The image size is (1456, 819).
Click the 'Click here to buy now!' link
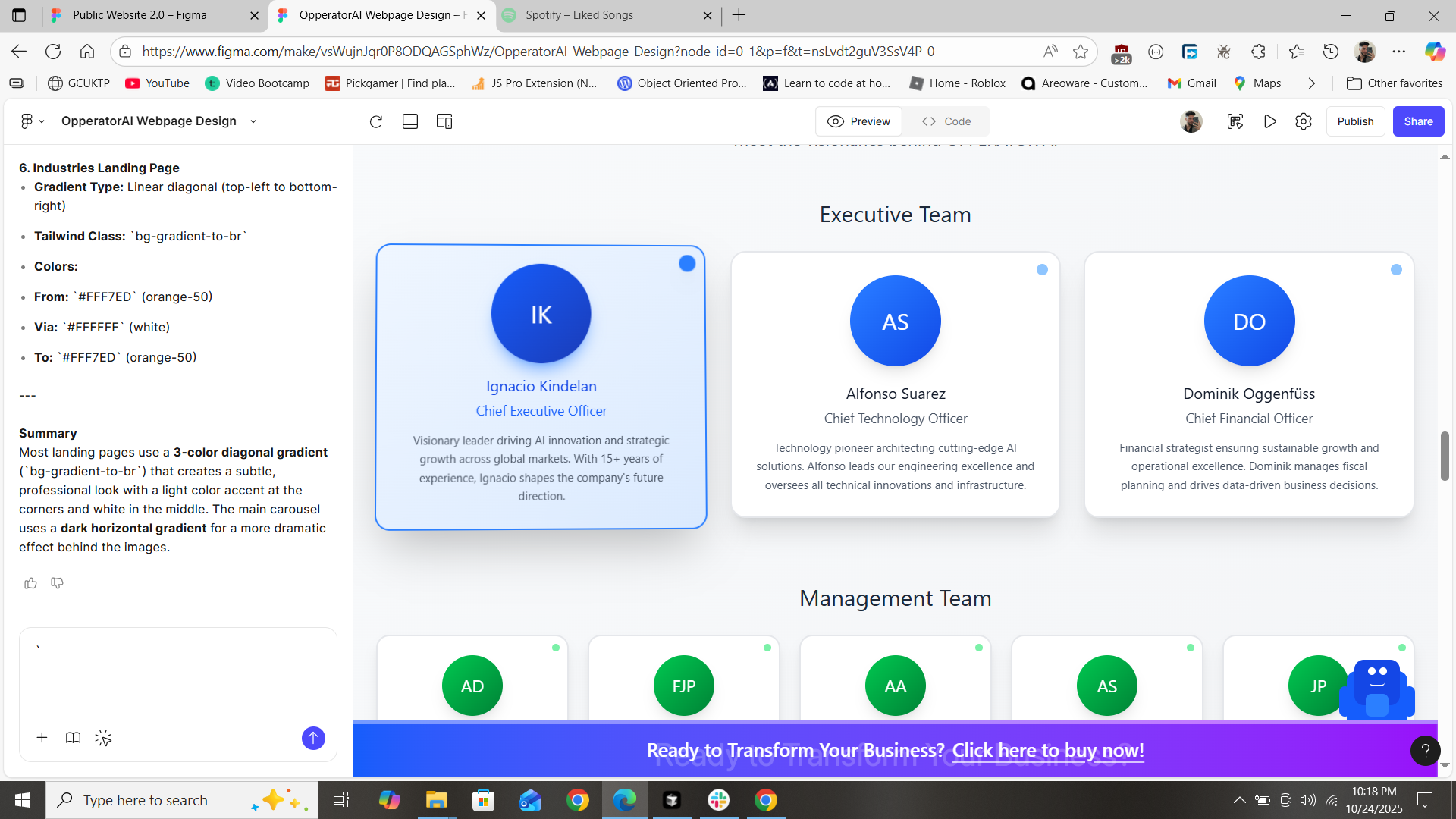[x=1047, y=751]
